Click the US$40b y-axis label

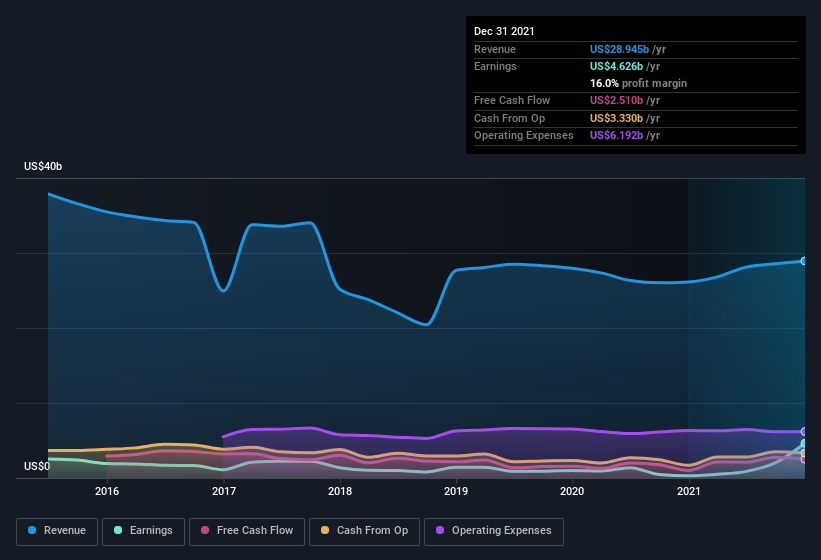pos(43,166)
